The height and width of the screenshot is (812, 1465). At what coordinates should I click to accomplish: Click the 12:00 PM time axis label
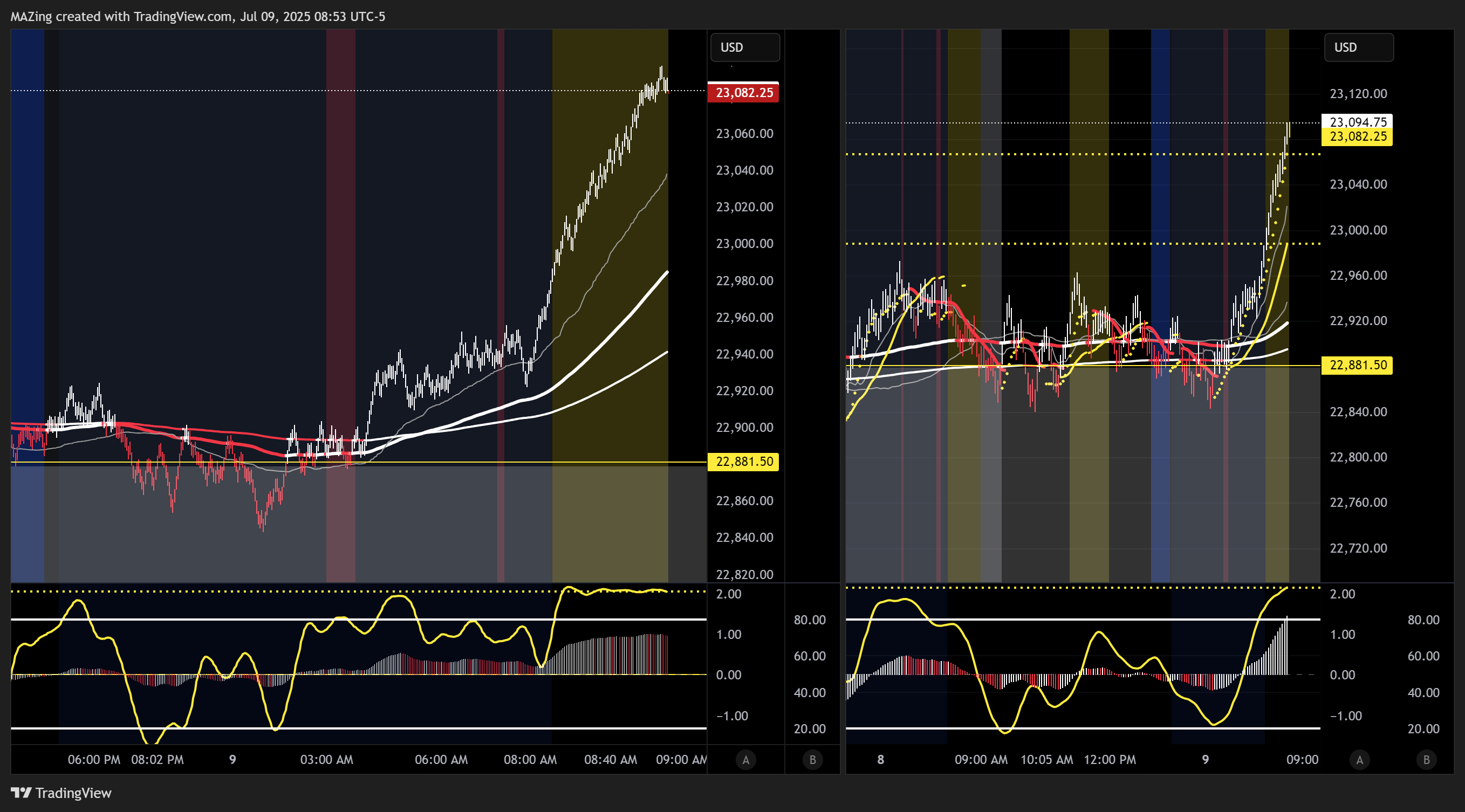point(1110,760)
